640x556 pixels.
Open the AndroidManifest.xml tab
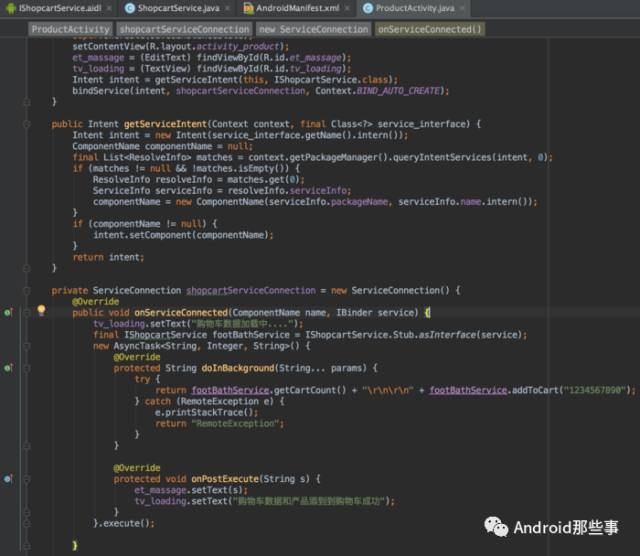297,8
